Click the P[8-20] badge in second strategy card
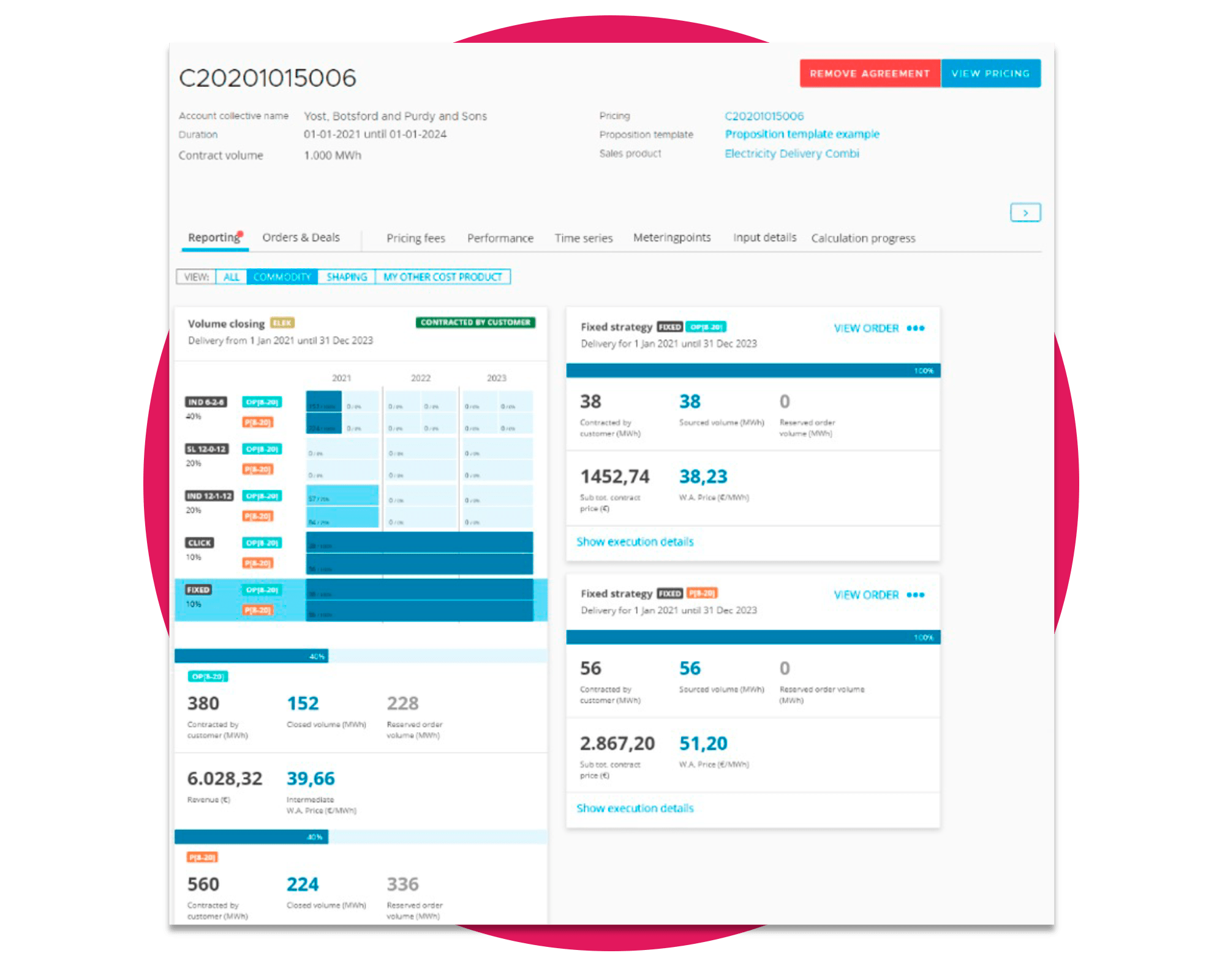This screenshot has height=980, width=1225. (x=702, y=593)
